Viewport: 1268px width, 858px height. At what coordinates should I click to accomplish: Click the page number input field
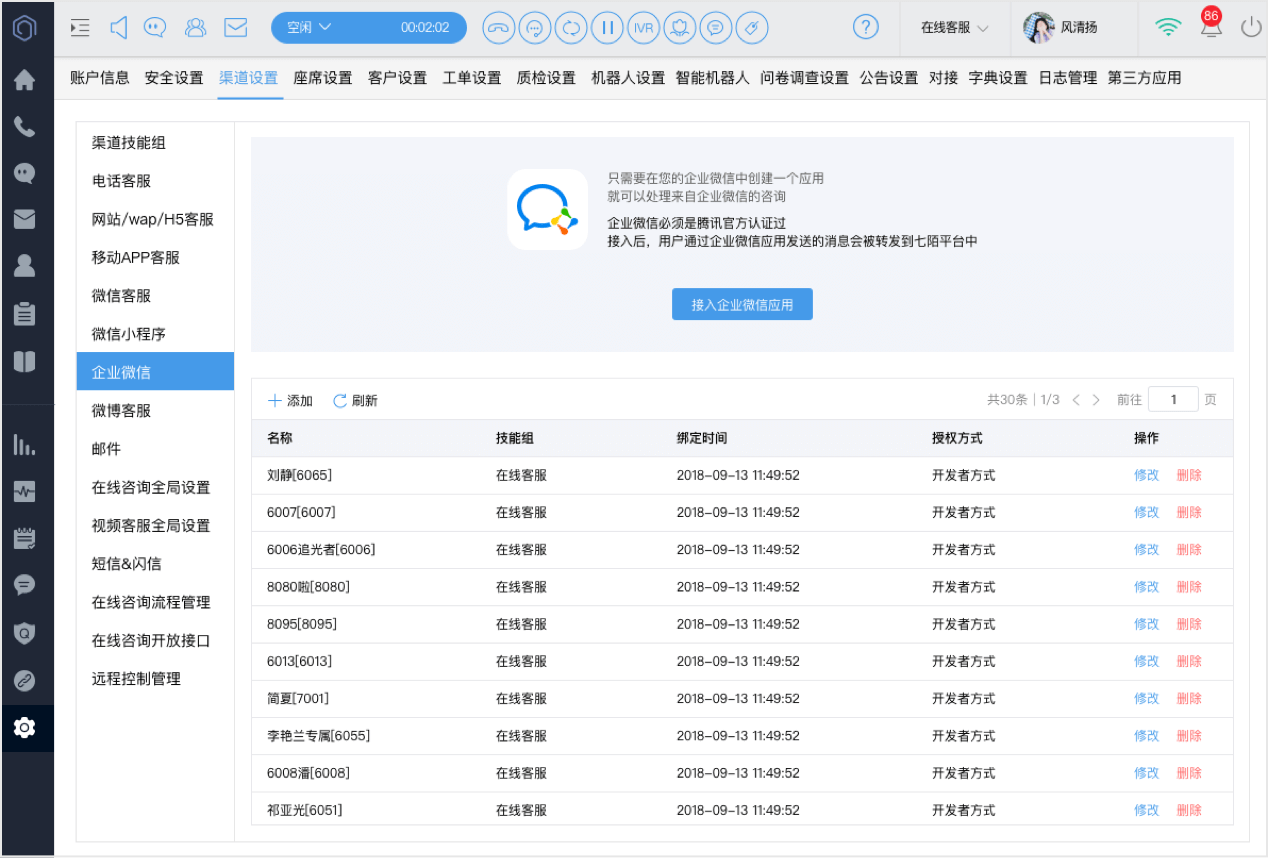coord(1173,399)
